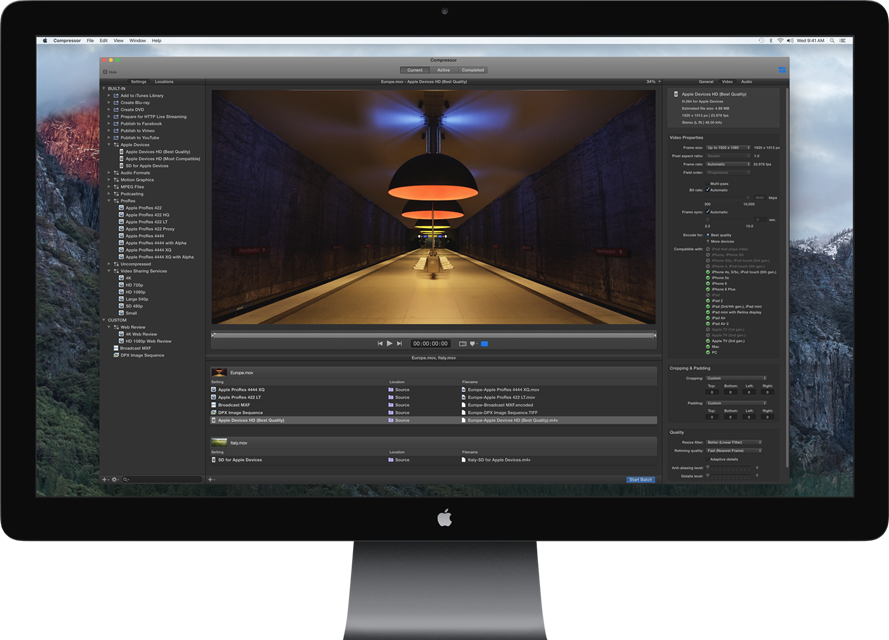Collapse the BUILT-IN section

point(104,88)
